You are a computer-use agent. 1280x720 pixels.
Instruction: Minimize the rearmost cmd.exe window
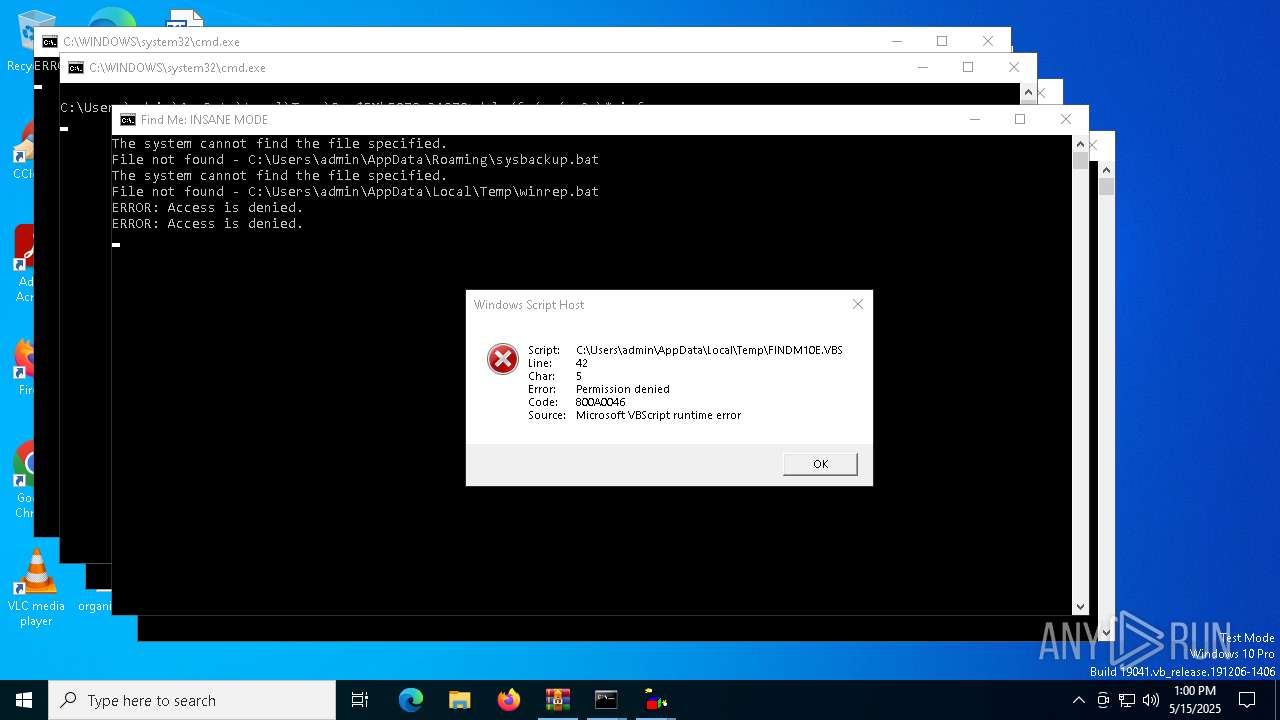(896, 41)
